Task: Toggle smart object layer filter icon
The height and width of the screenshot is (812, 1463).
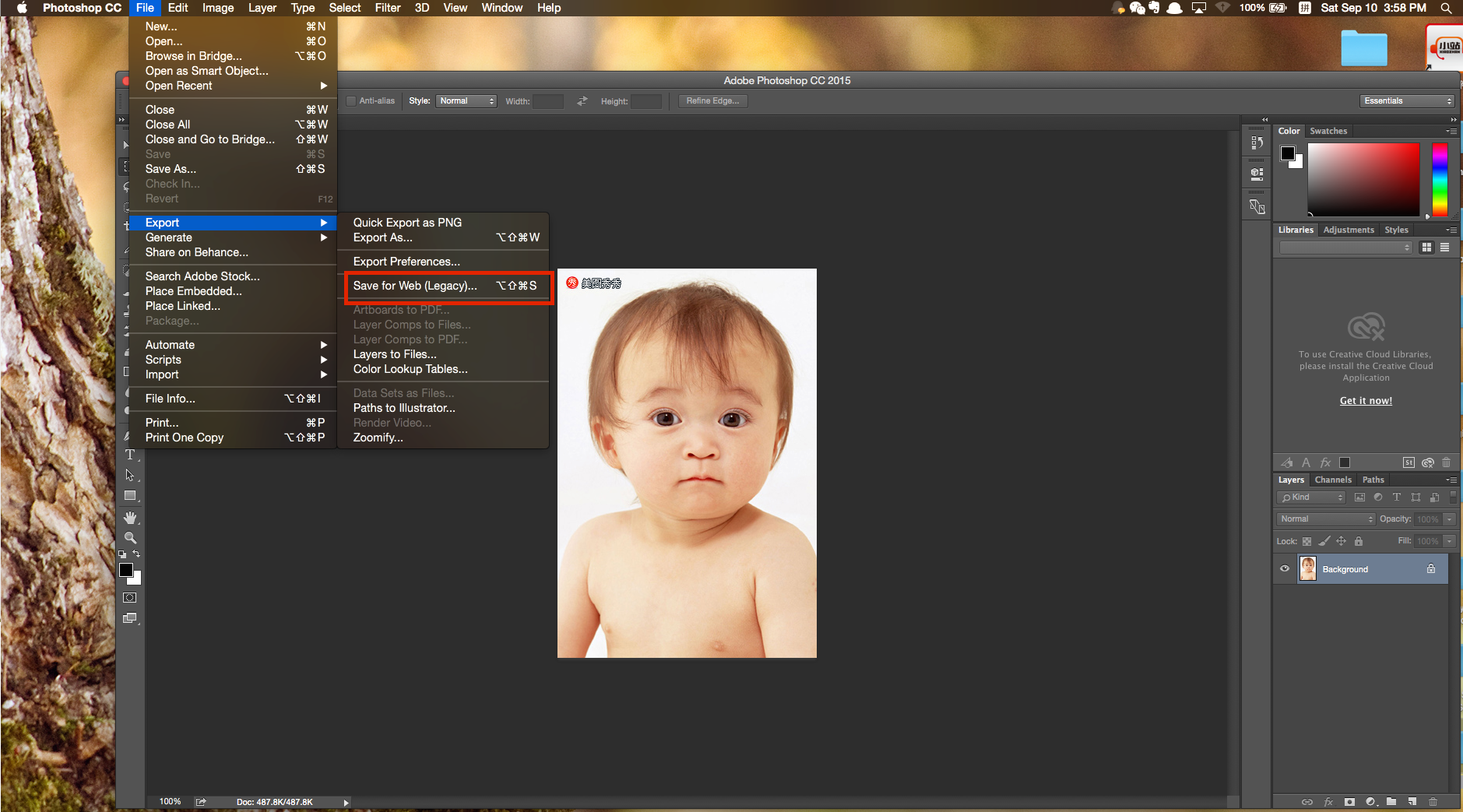Action: pyautogui.click(x=1434, y=497)
